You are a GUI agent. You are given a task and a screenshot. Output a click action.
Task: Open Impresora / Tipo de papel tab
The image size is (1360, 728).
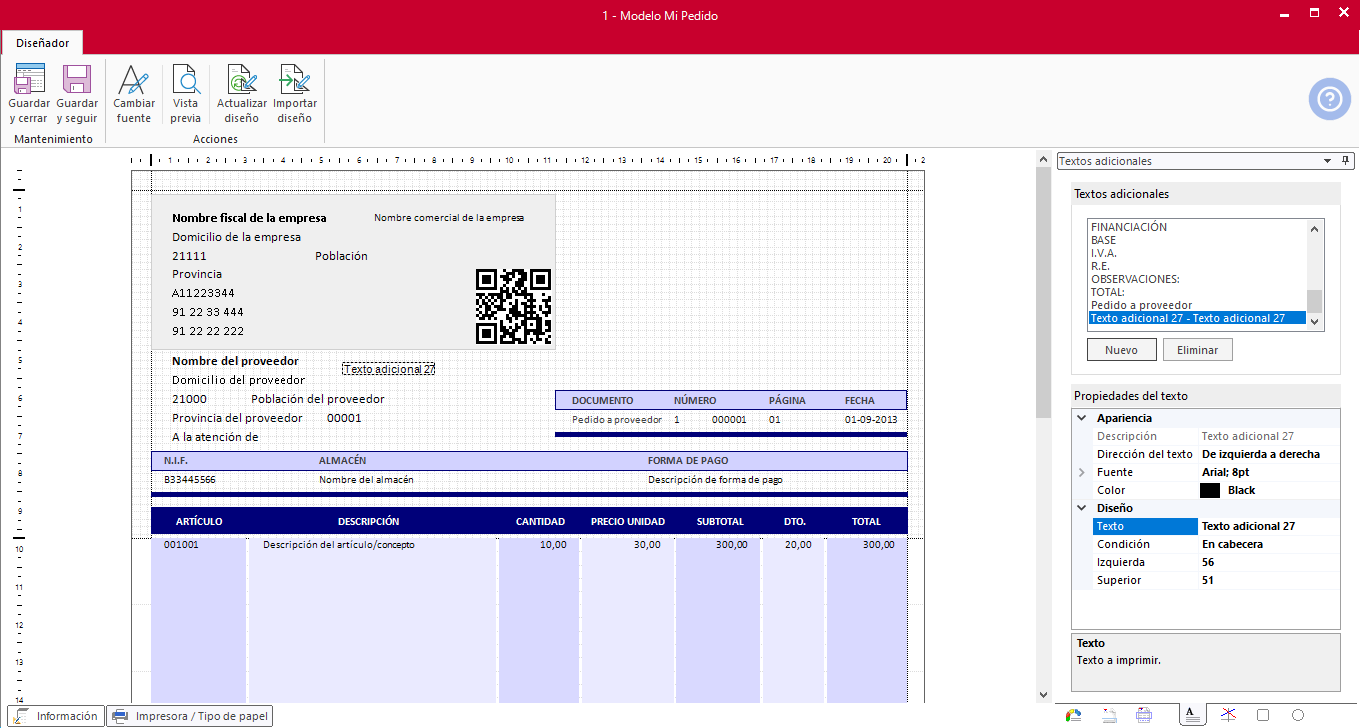189,716
